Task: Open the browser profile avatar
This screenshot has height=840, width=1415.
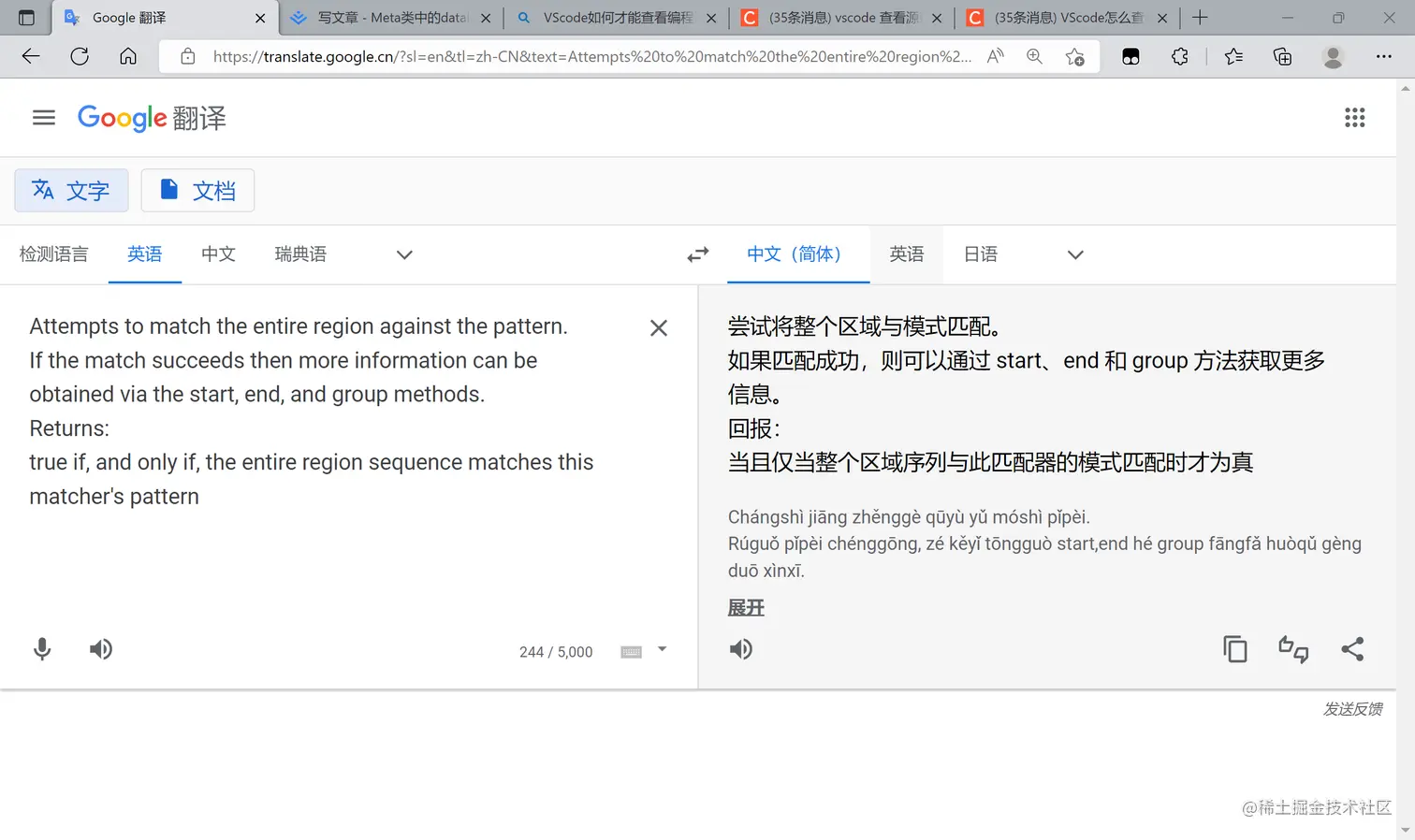Action: pyautogui.click(x=1333, y=56)
